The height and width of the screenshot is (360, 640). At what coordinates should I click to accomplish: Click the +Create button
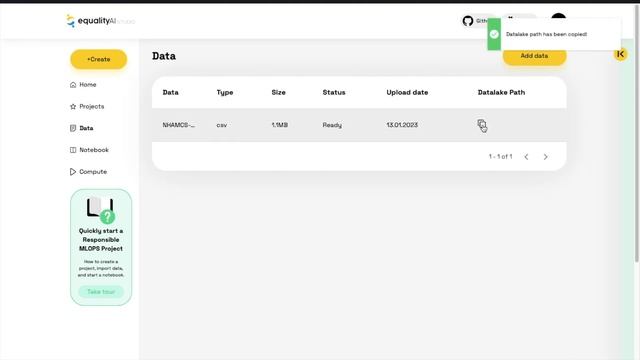click(x=98, y=59)
